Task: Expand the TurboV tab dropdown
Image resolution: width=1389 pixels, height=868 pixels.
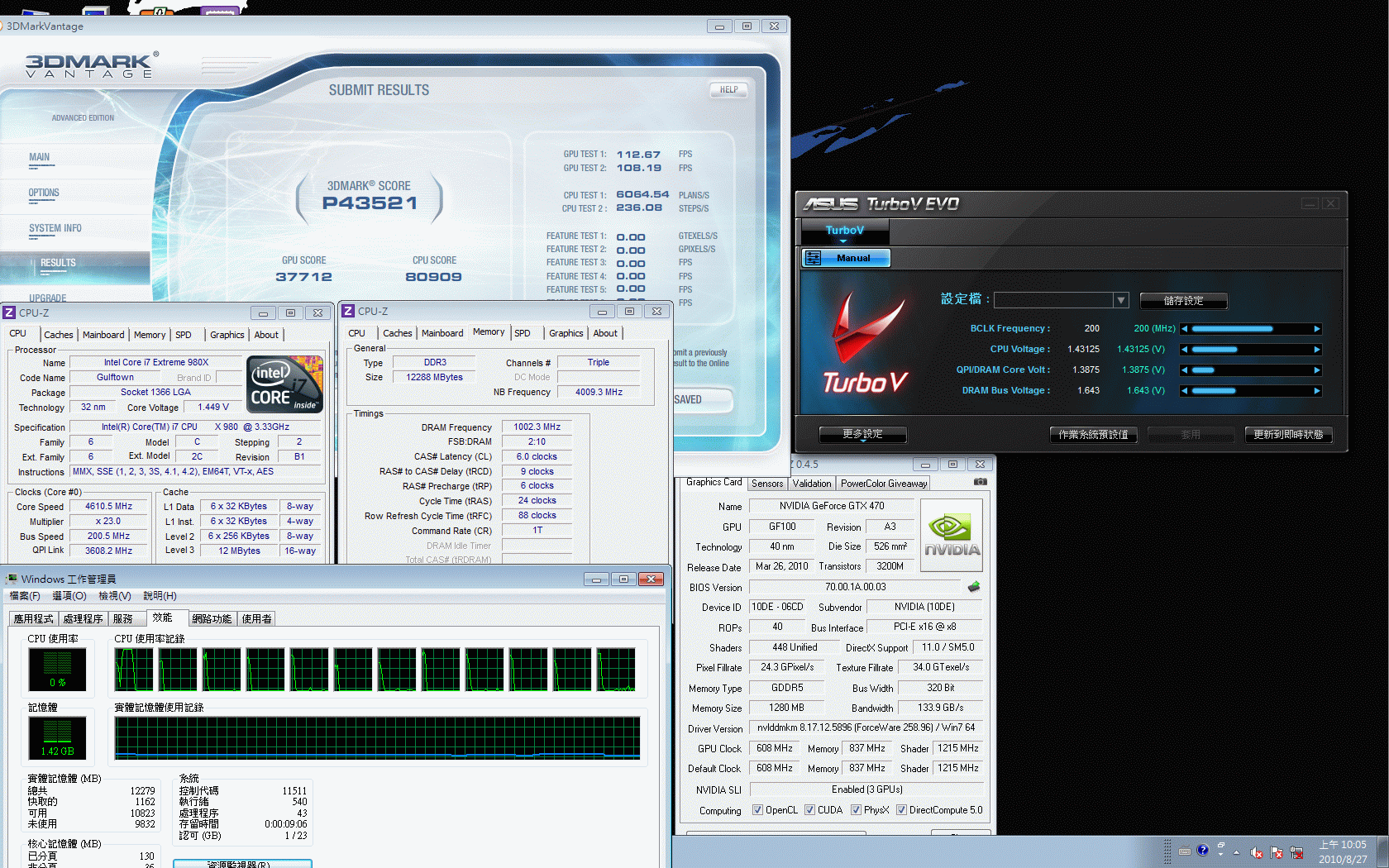Action: click(x=843, y=241)
